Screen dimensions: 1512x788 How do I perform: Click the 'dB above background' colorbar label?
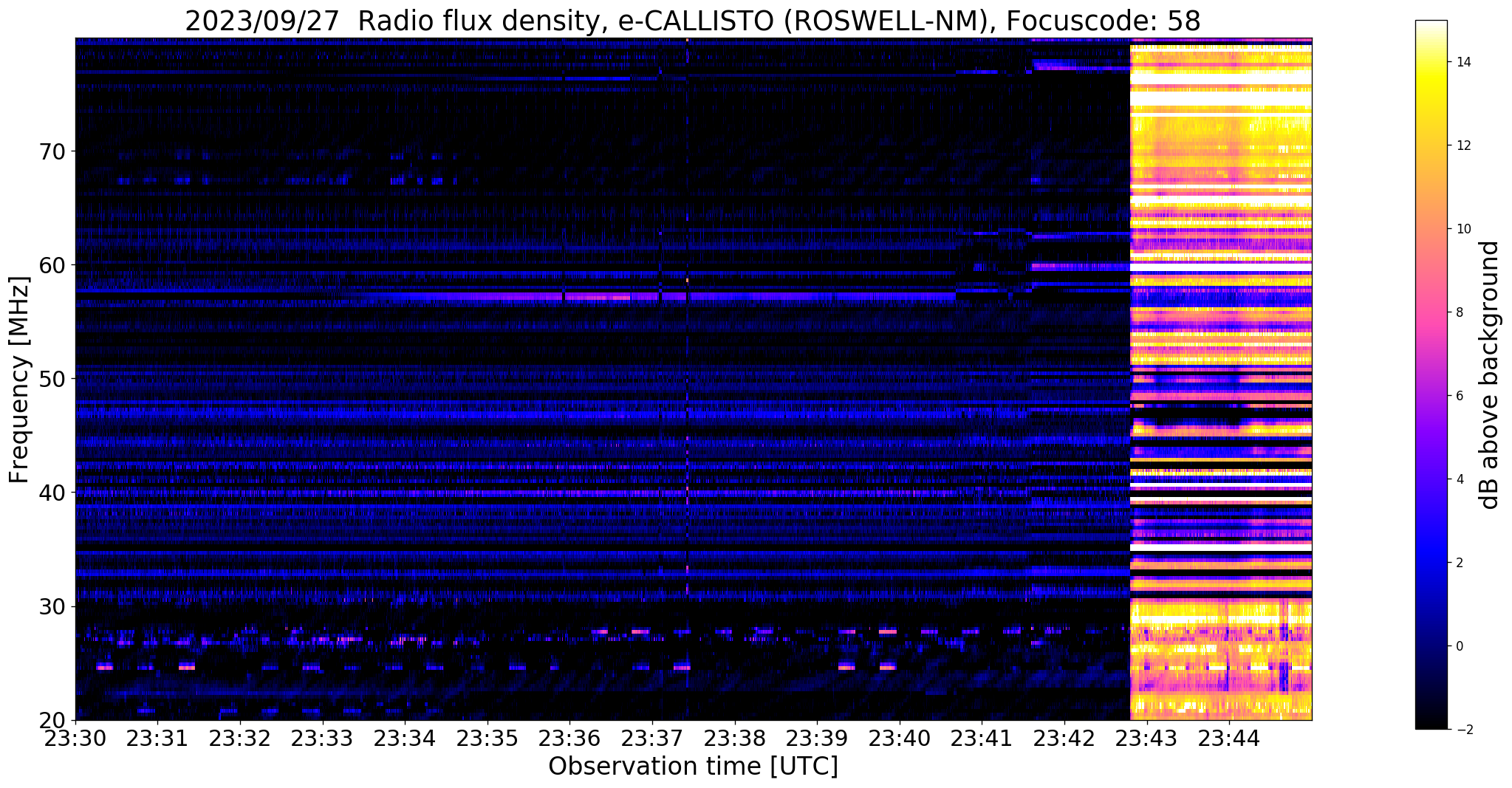click(x=1490, y=374)
